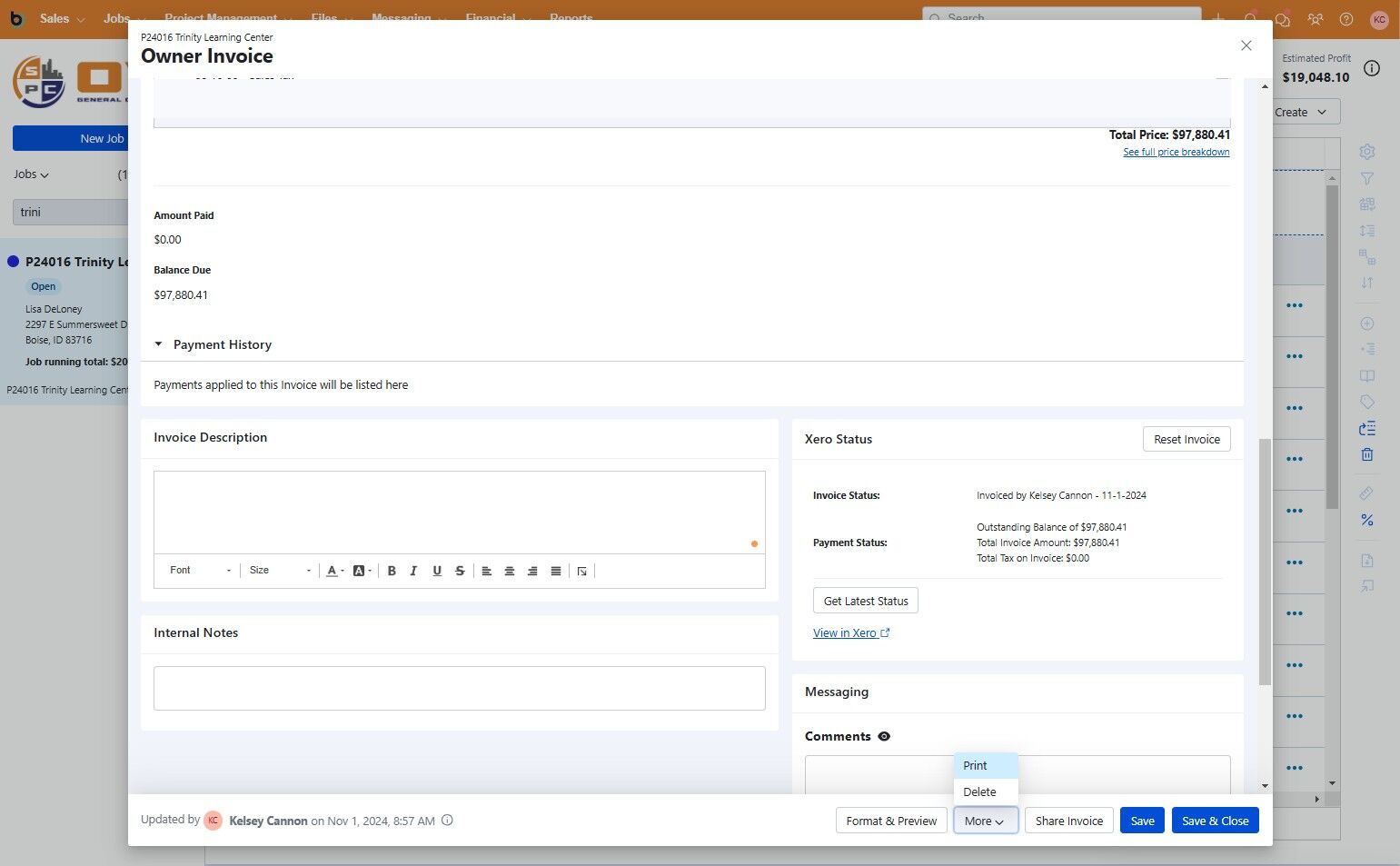
Task: Align description text left
Action: coord(487,571)
